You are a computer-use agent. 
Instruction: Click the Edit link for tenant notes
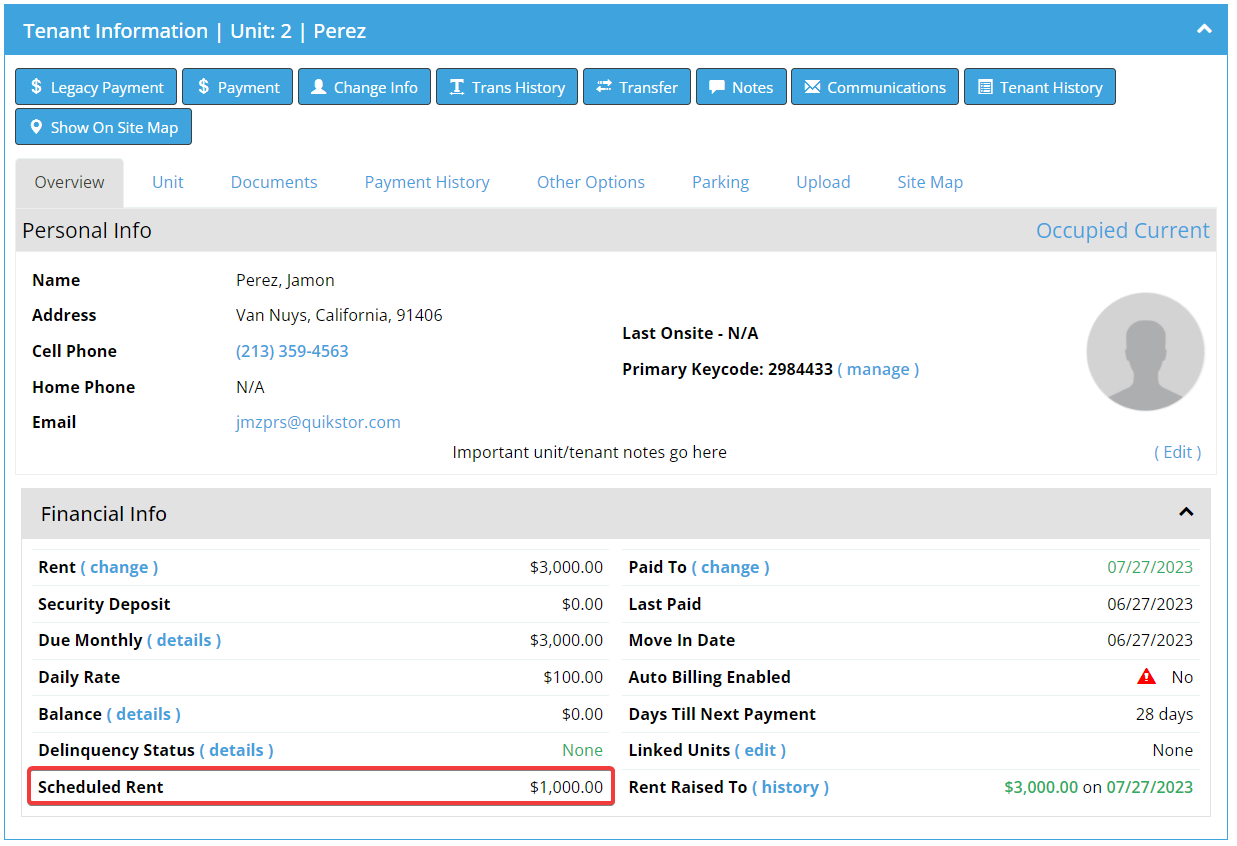pyautogui.click(x=1178, y=452)
